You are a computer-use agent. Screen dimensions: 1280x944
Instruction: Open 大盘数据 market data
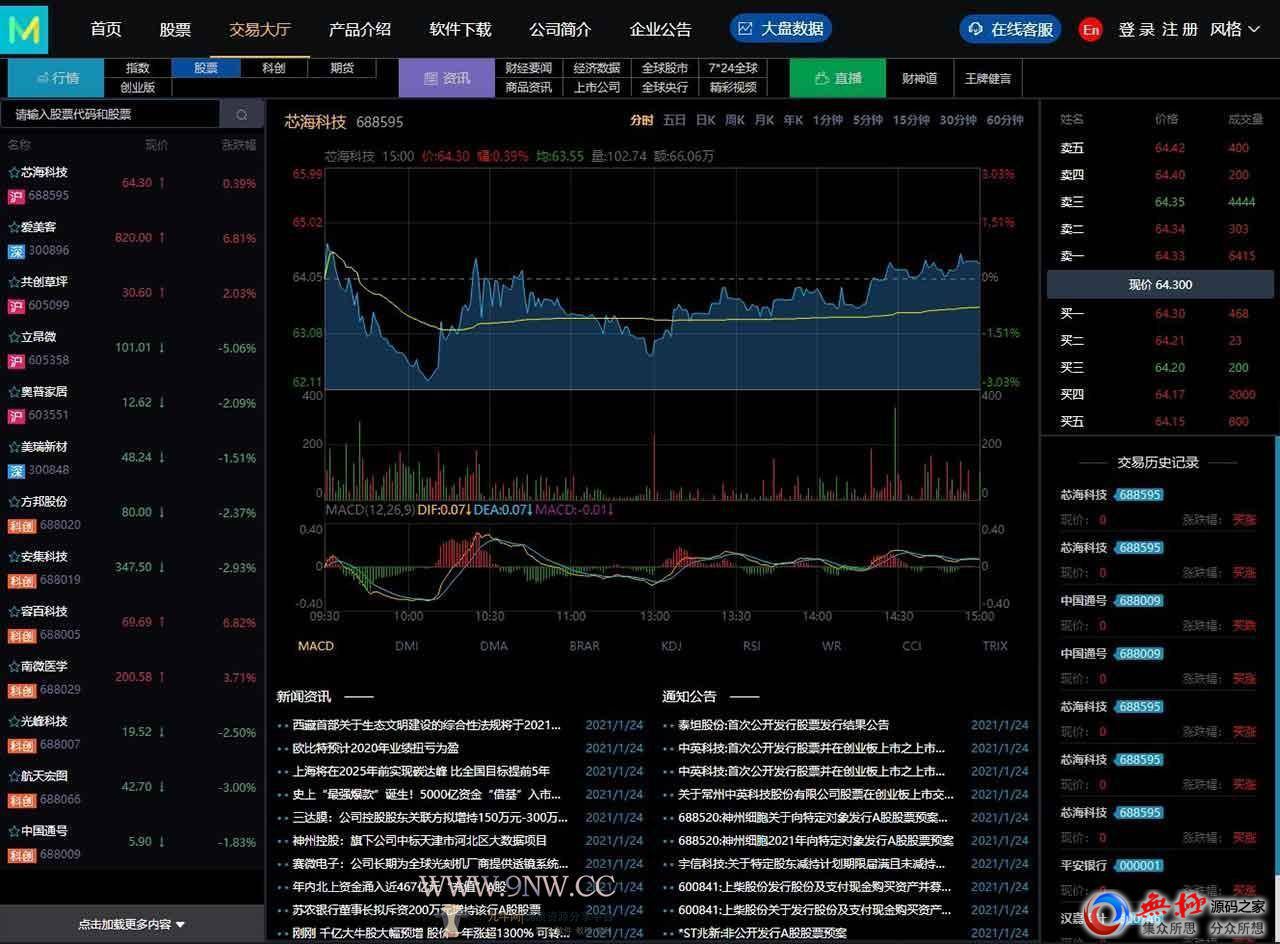(781, 29)
